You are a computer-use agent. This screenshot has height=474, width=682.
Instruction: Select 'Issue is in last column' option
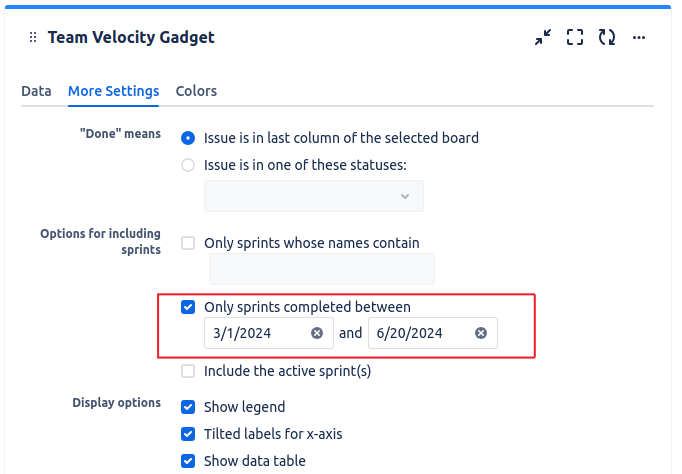(x=188, y=138)
